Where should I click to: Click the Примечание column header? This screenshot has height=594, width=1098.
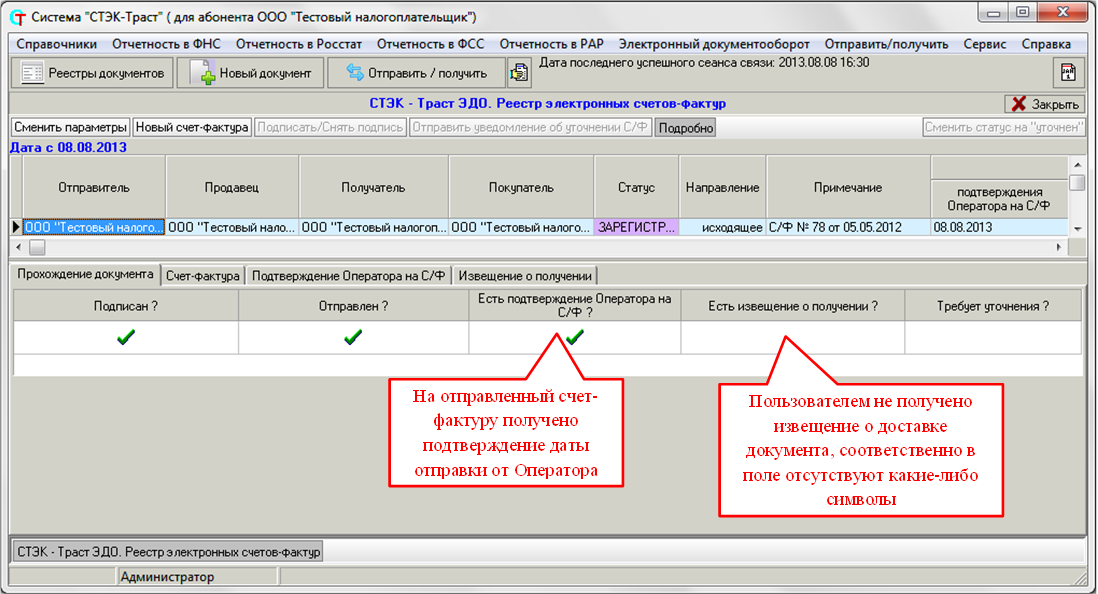(848, 188)
